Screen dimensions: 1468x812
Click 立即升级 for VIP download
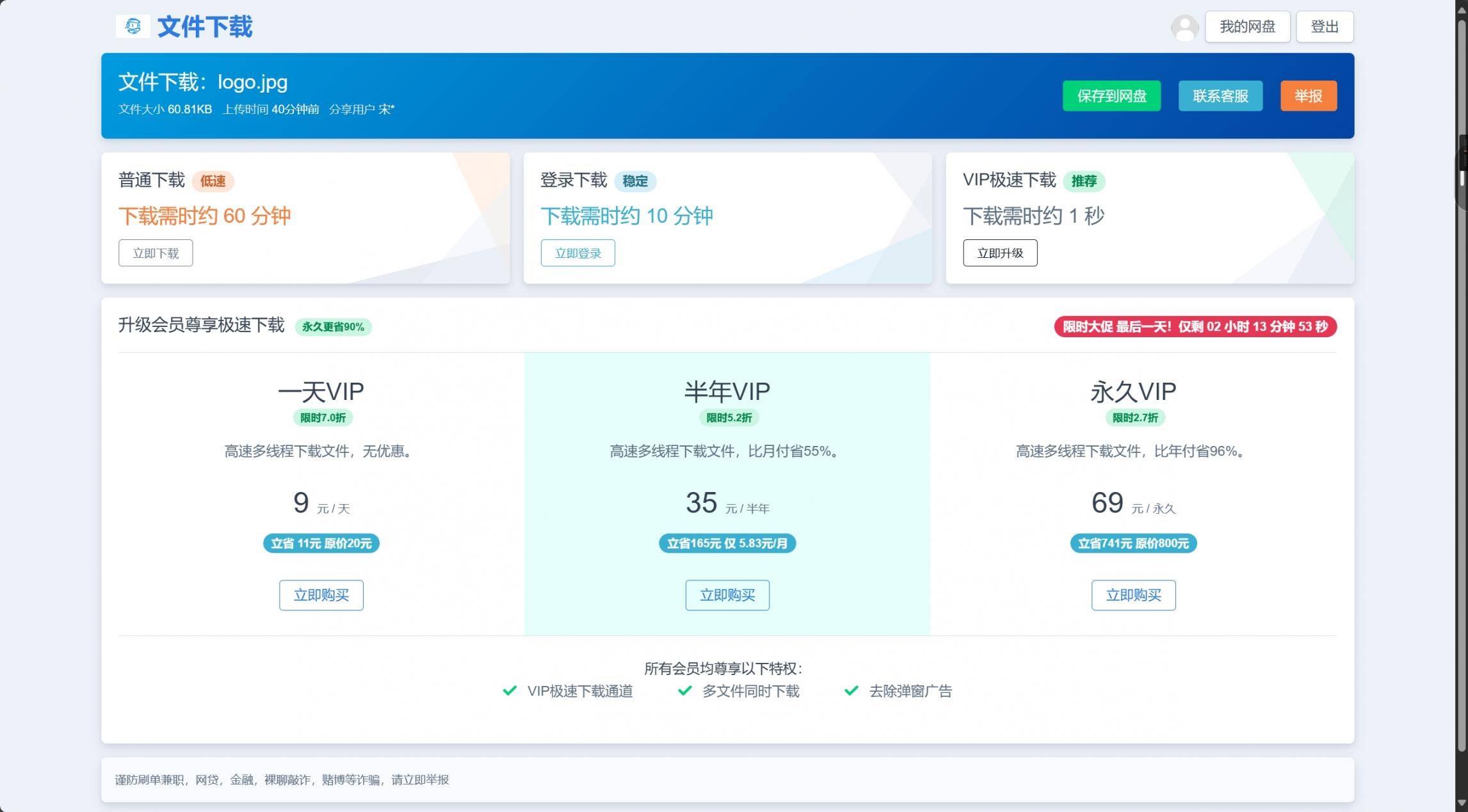point(999,253)
